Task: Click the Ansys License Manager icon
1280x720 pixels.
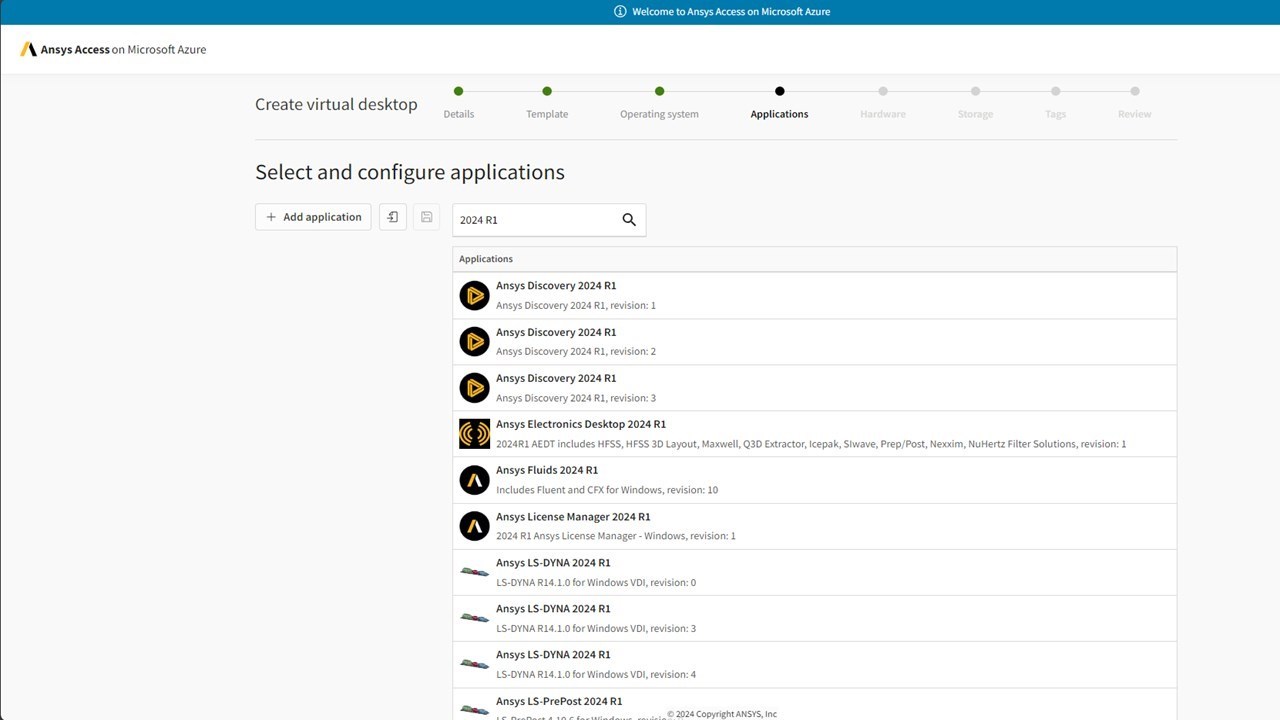Action: (x=474, y=526)
